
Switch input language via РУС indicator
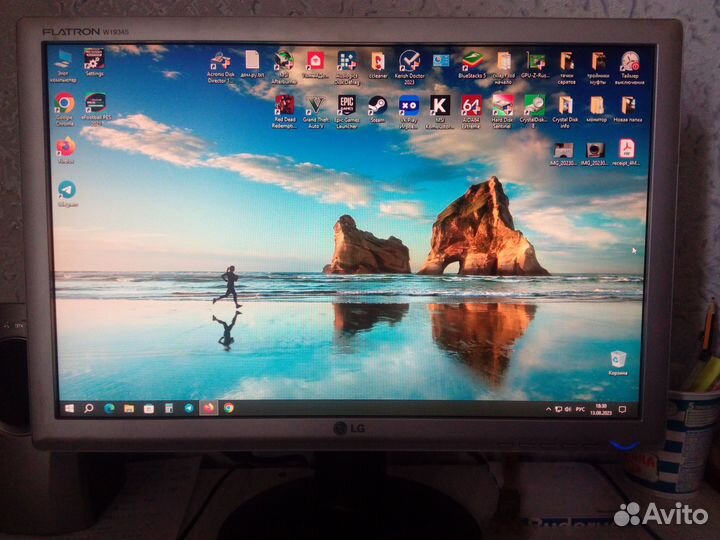581,409
